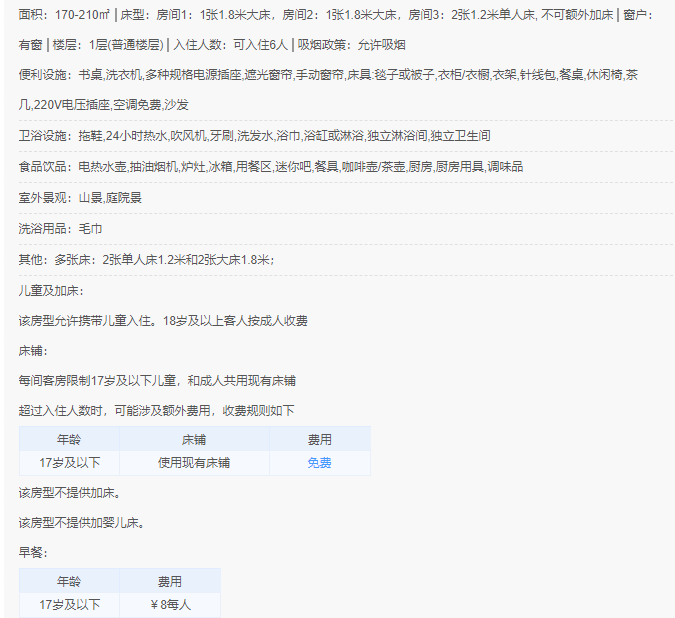This screenshot has width=675, height=618.
Task: Click 该房型不提供加床 sentence
Action: pos(70,493)
